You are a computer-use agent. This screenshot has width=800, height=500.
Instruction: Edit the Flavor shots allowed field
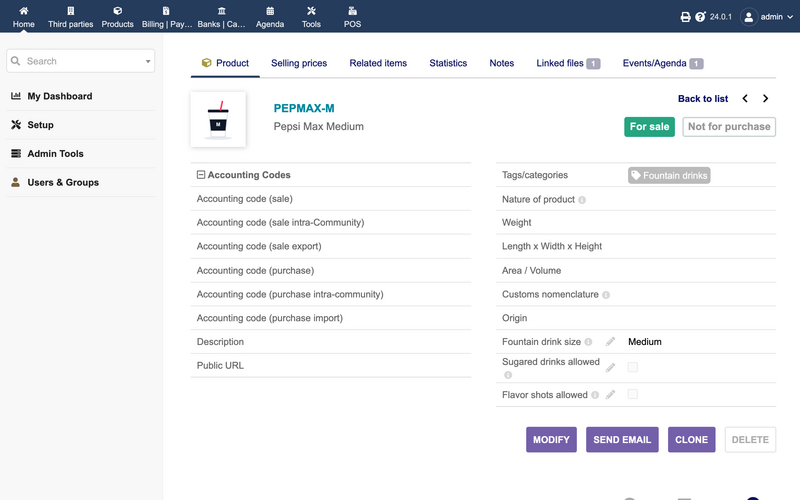pos(610,394)
